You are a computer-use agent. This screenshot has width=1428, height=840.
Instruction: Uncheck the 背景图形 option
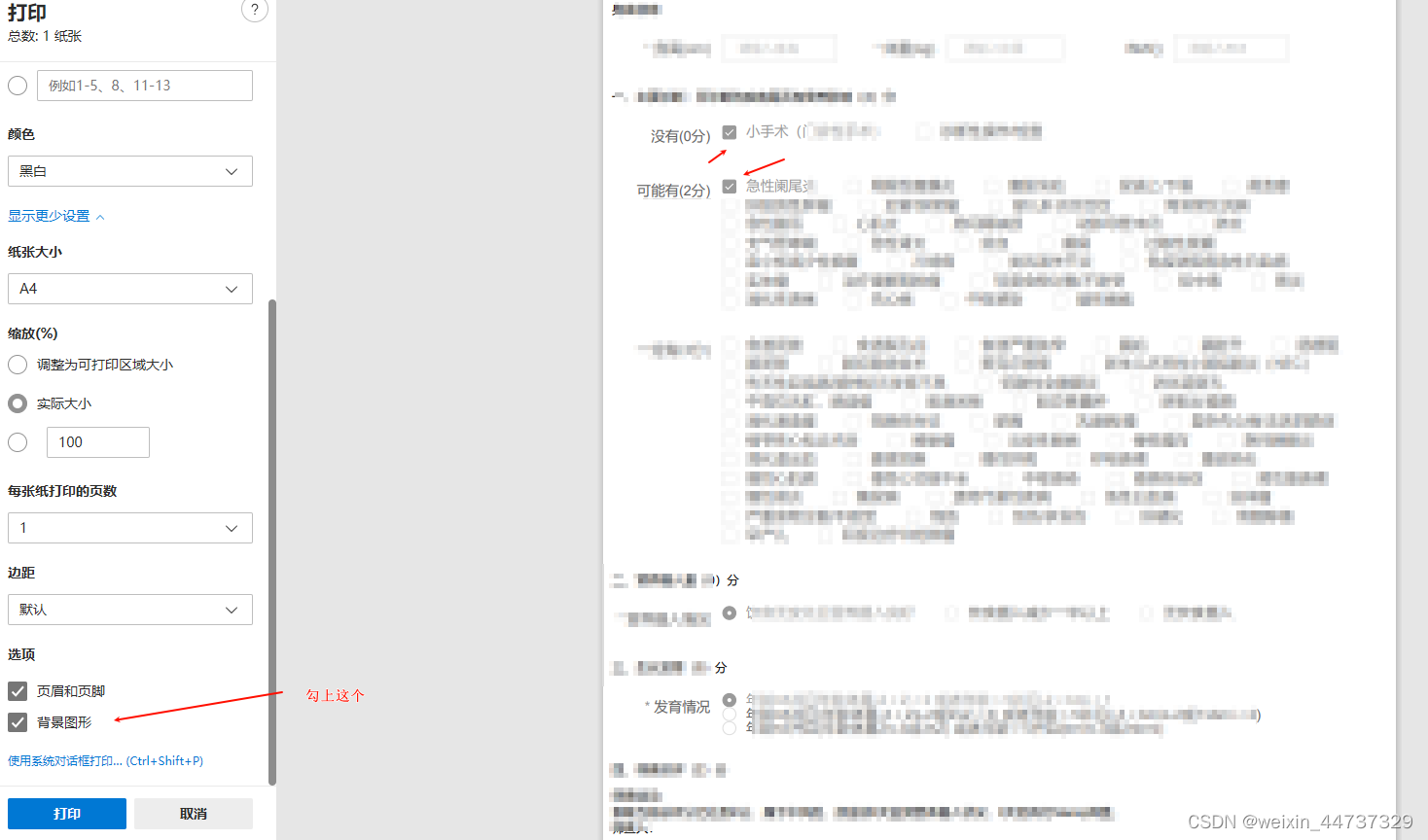point(17,721)
